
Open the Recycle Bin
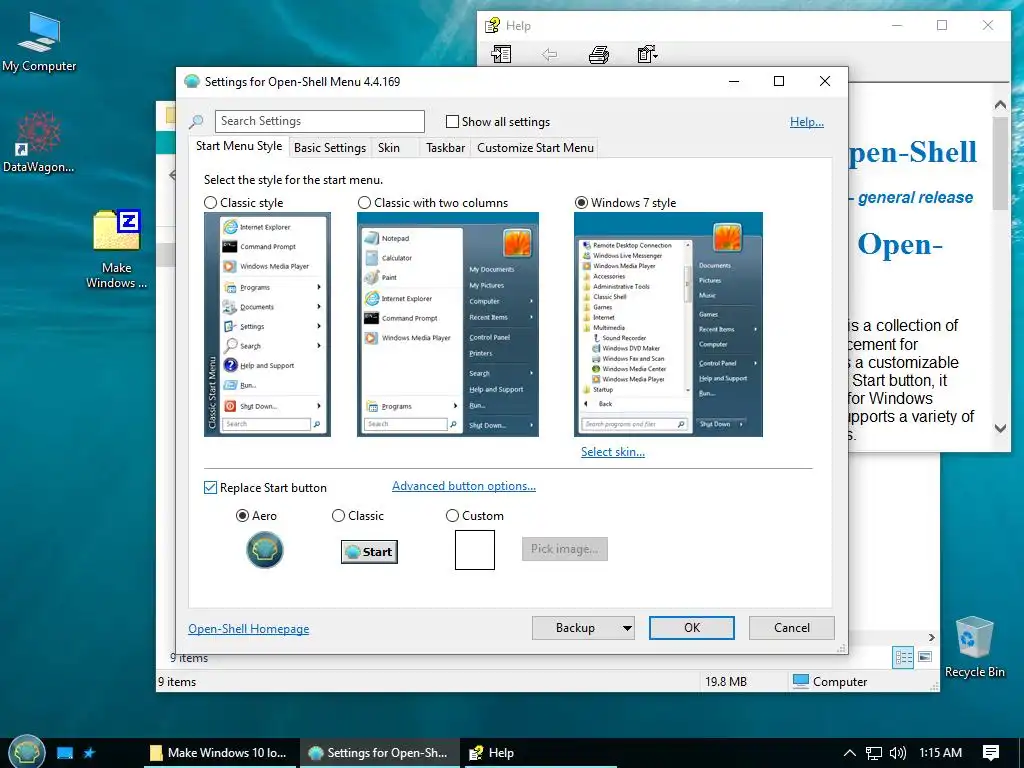coord(974,647)
